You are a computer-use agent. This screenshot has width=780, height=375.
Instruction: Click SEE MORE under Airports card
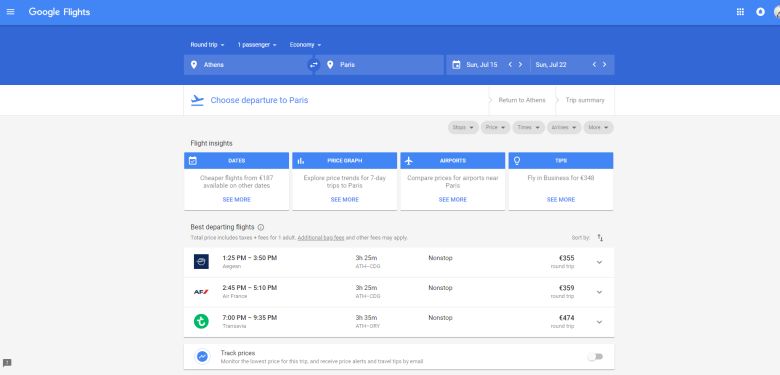point(453,199)
